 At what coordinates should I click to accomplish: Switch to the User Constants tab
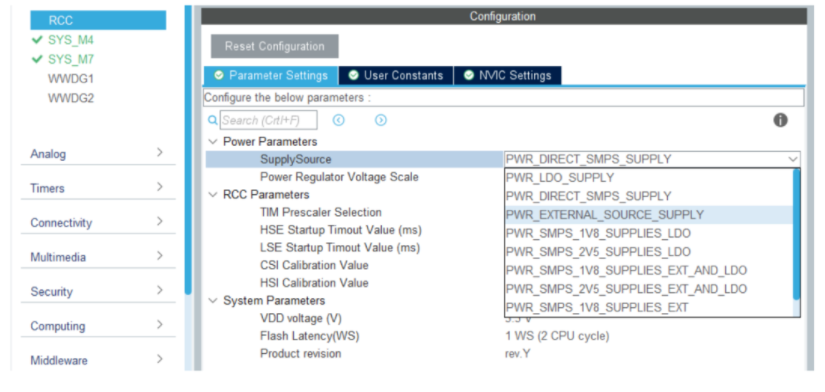(x=396, y=75)
